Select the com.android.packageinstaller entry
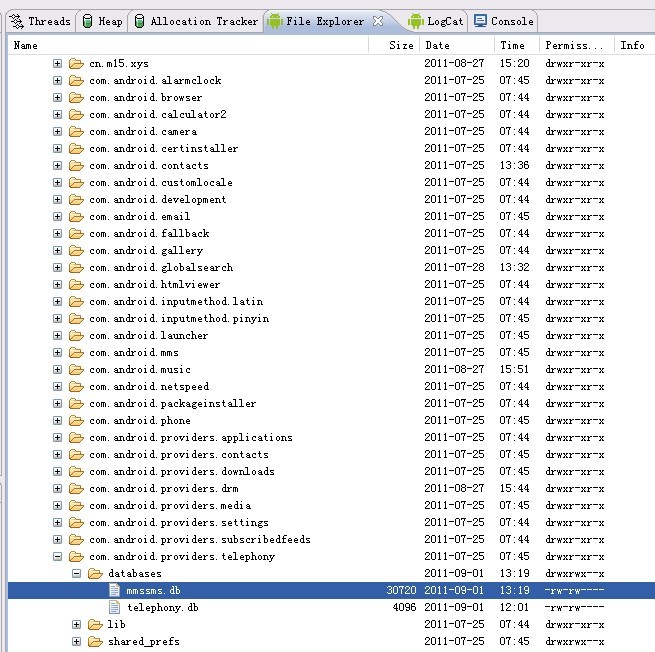 (173, 403)
